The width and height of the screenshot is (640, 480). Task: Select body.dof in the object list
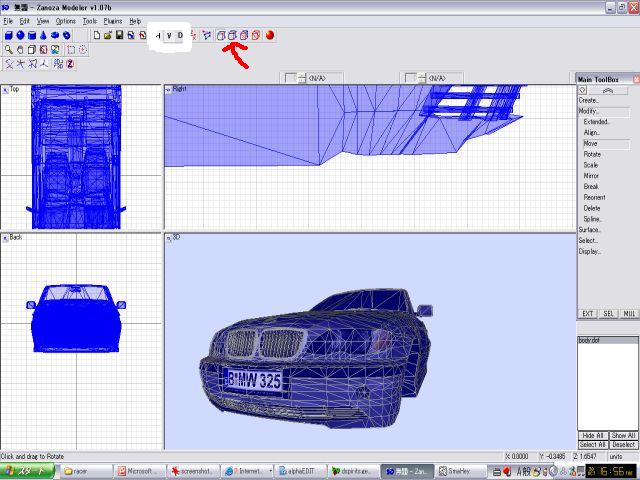click(x=594, y=342)
